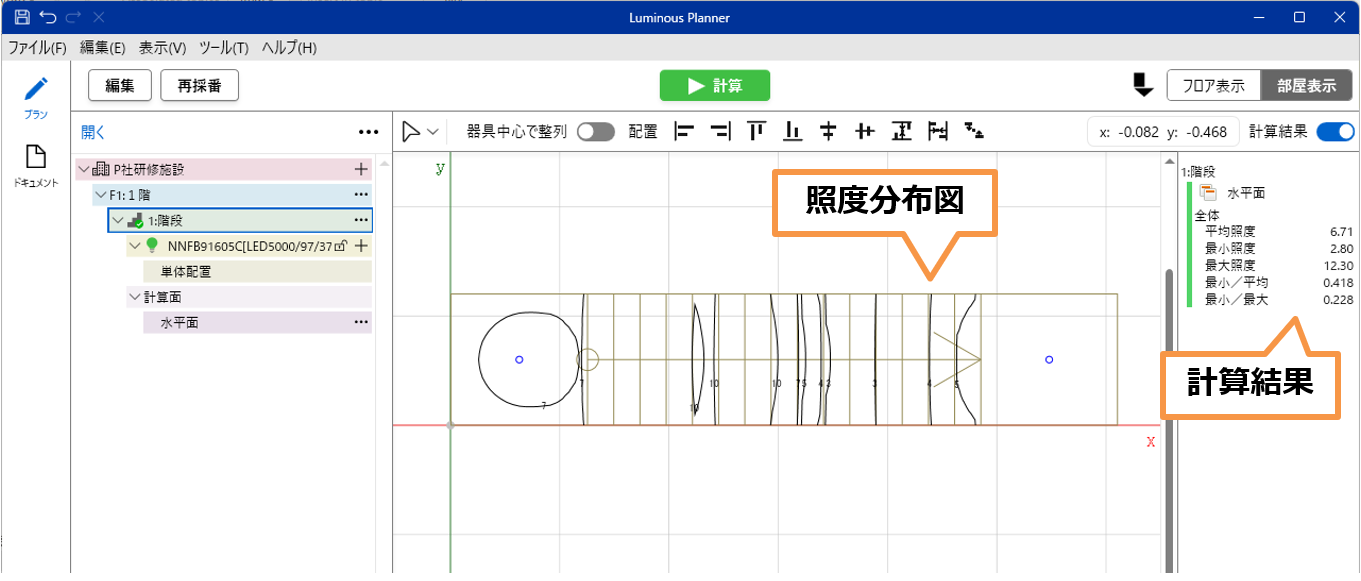Open the 表示(V) menu

pos(162,48)
